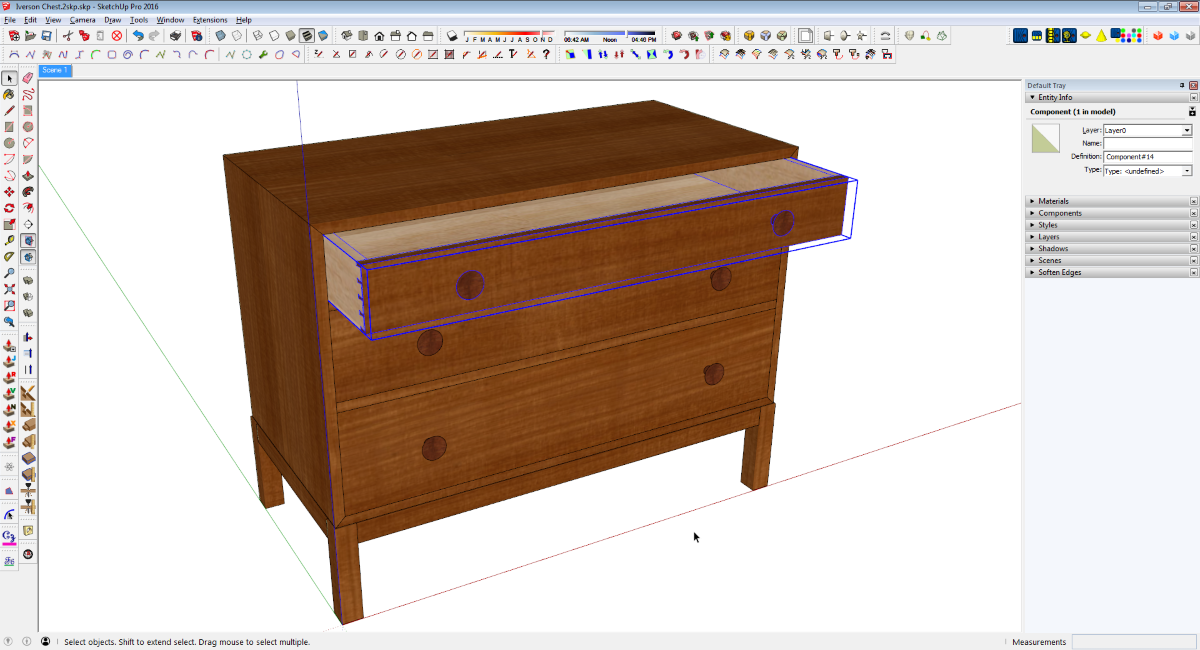Open the Type dropdown in Entity Info
Screen dimensions: 1200x650
1187,171
